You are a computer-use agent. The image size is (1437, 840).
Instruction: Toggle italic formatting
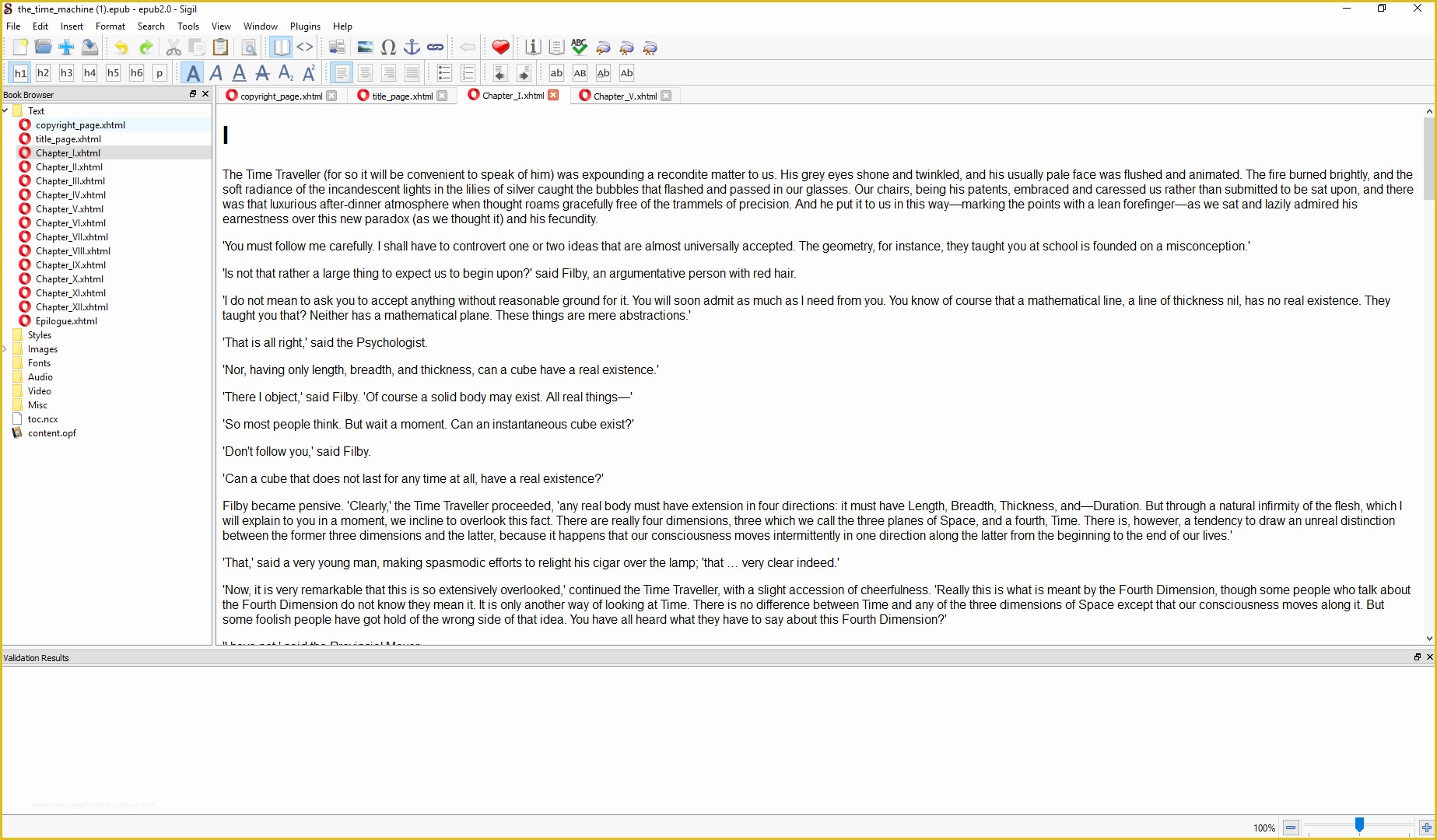[x=216, y=73]
